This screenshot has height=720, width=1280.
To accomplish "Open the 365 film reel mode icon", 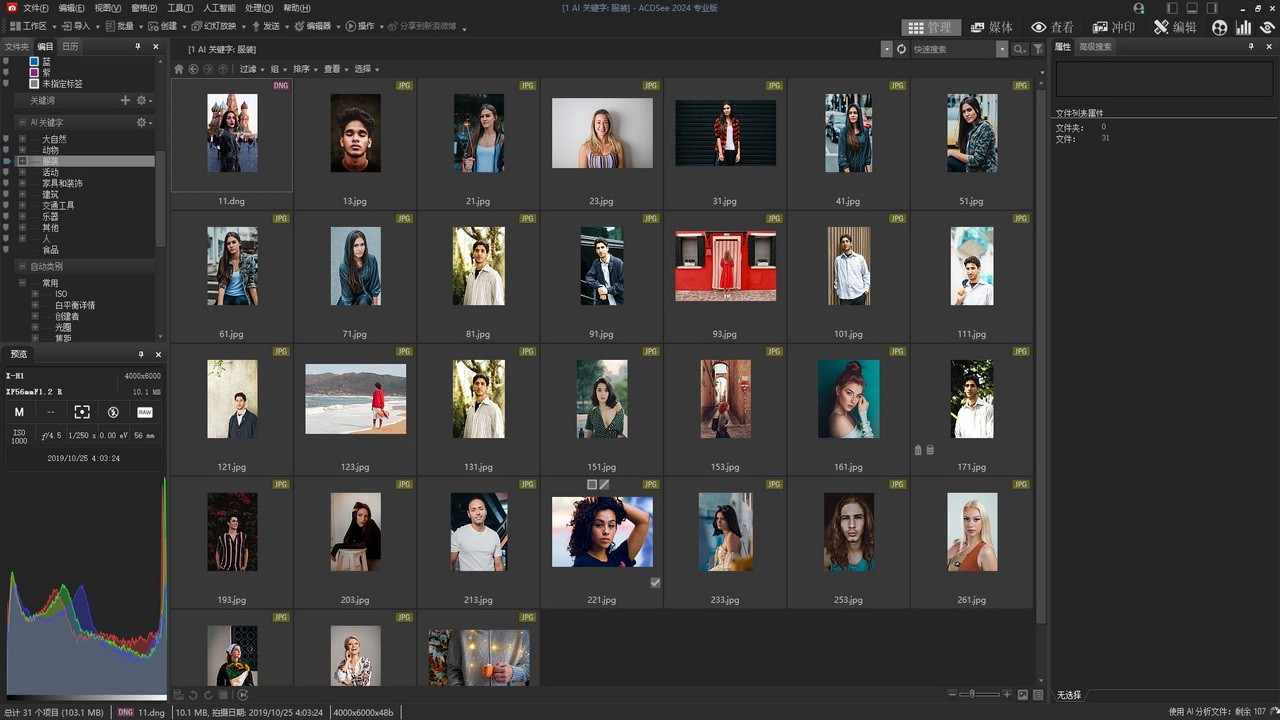I will pos(1219,27).
